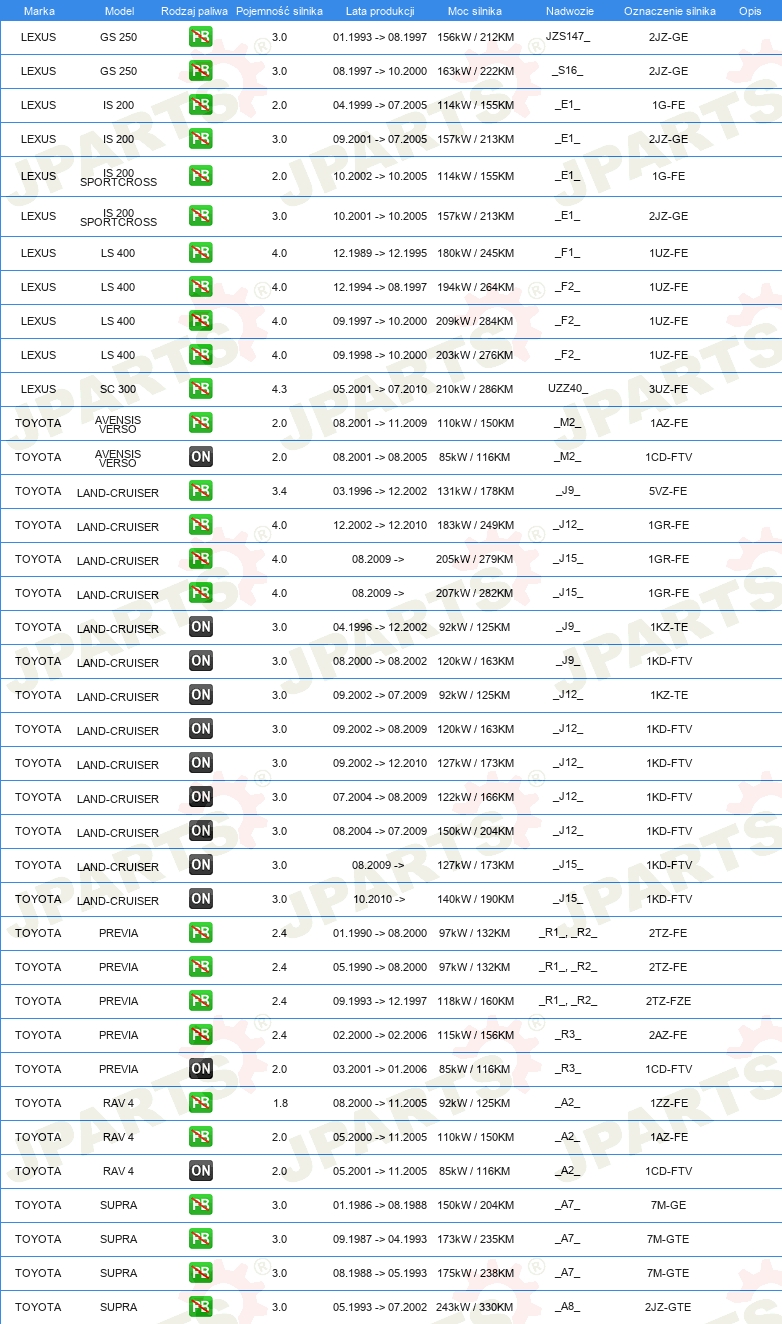Select the 1ZZ-FE engine code cell
Image resolution: width=782 pixels, height=1324 pixels.
coord(668,1103)
